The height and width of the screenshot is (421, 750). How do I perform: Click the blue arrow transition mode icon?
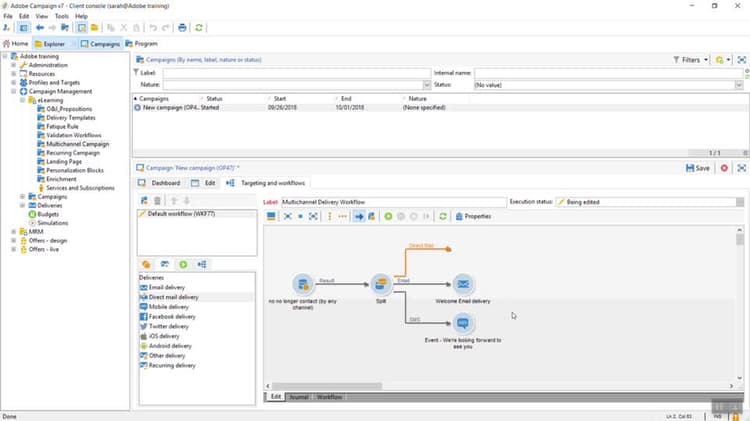[x=358, y=217]
